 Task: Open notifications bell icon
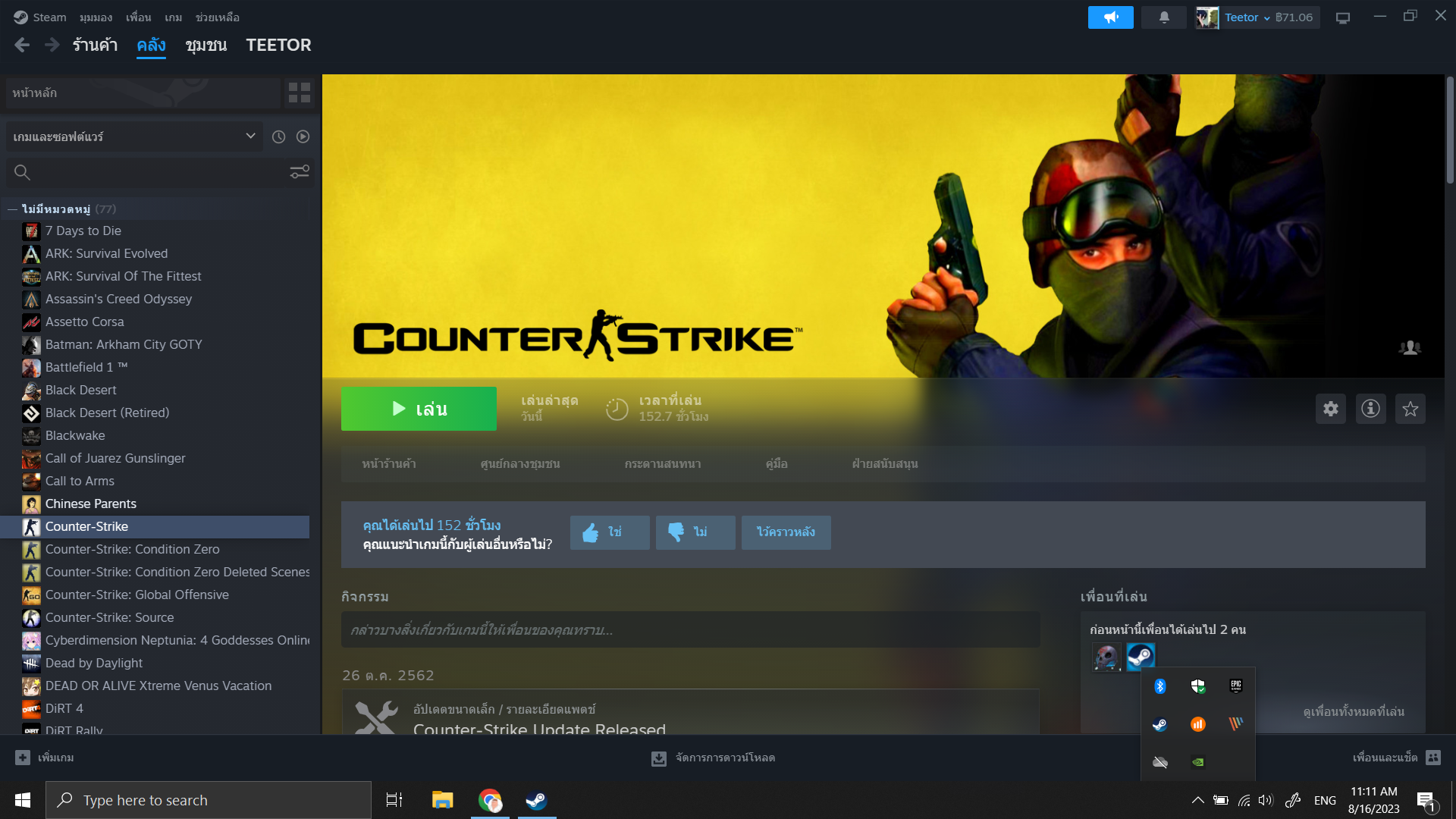pyautogui.click(x=1164, y=17)
